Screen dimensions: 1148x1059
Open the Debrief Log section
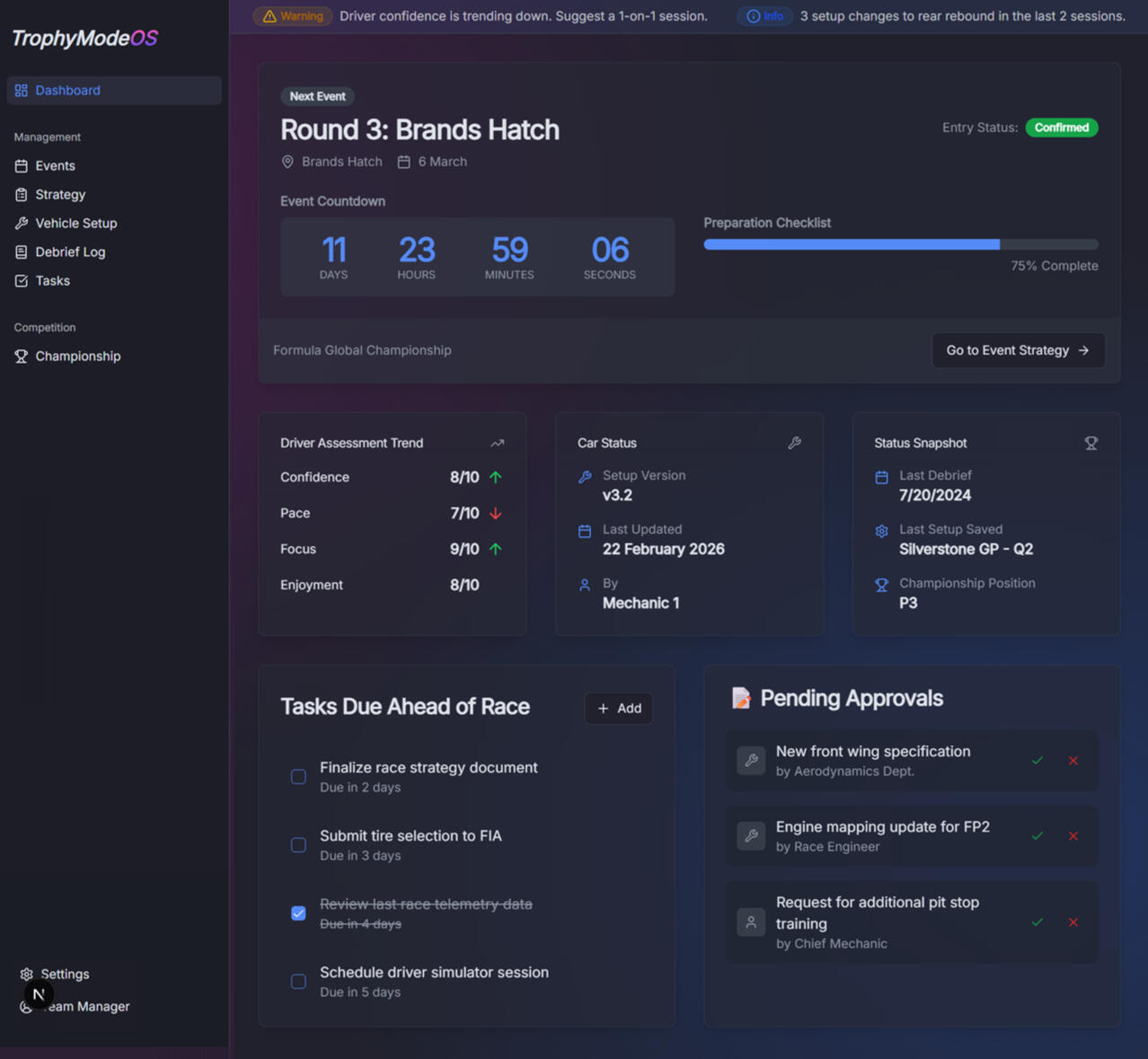(x=70, y=252)
